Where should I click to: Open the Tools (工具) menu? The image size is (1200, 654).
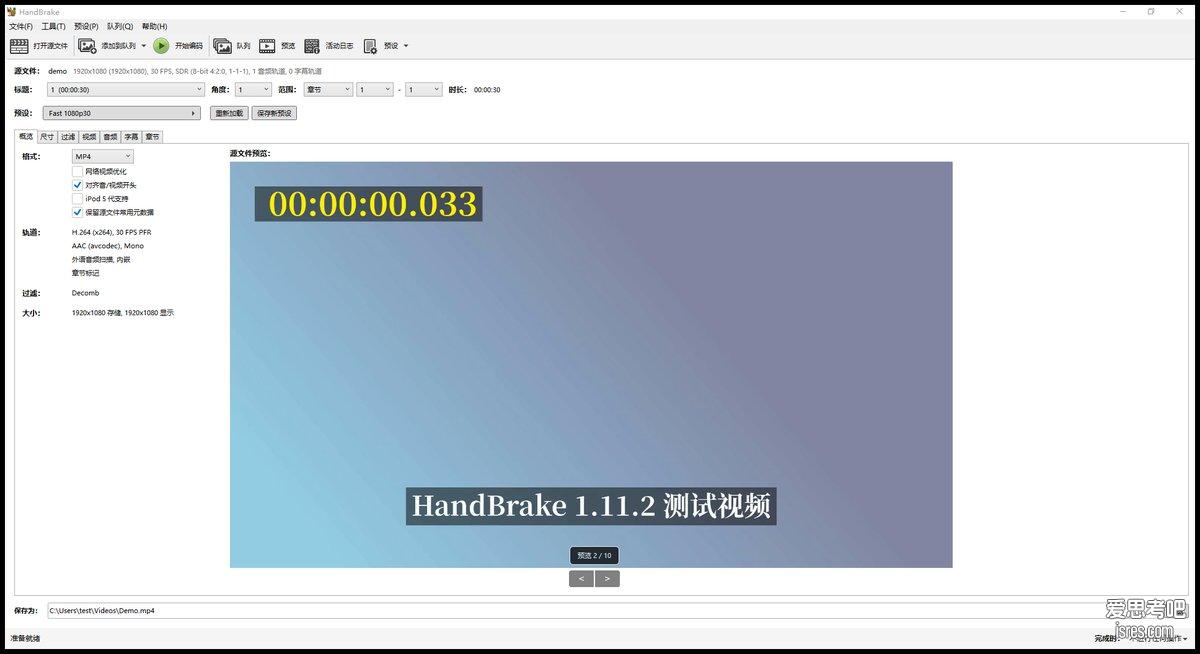coord(53,26)
